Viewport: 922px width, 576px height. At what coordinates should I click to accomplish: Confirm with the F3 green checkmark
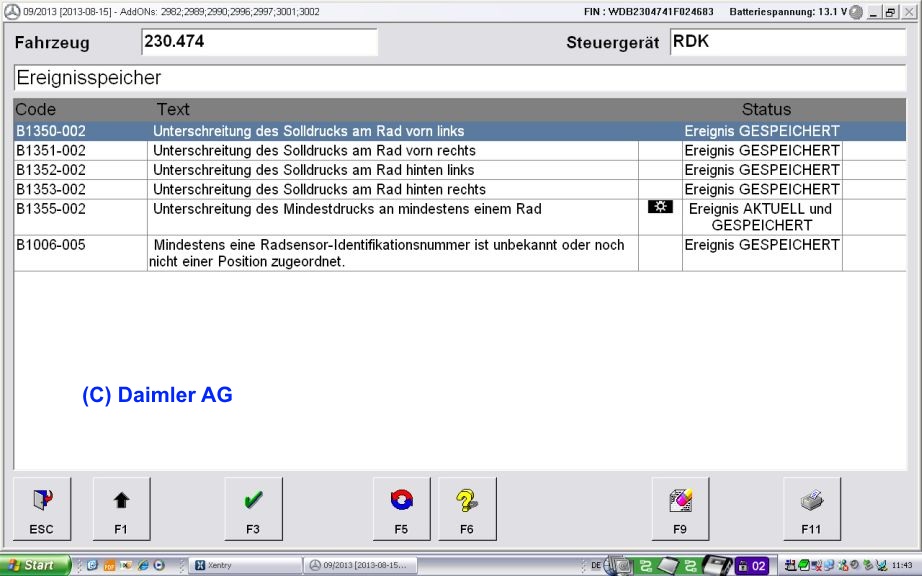[x=253, y=508]
